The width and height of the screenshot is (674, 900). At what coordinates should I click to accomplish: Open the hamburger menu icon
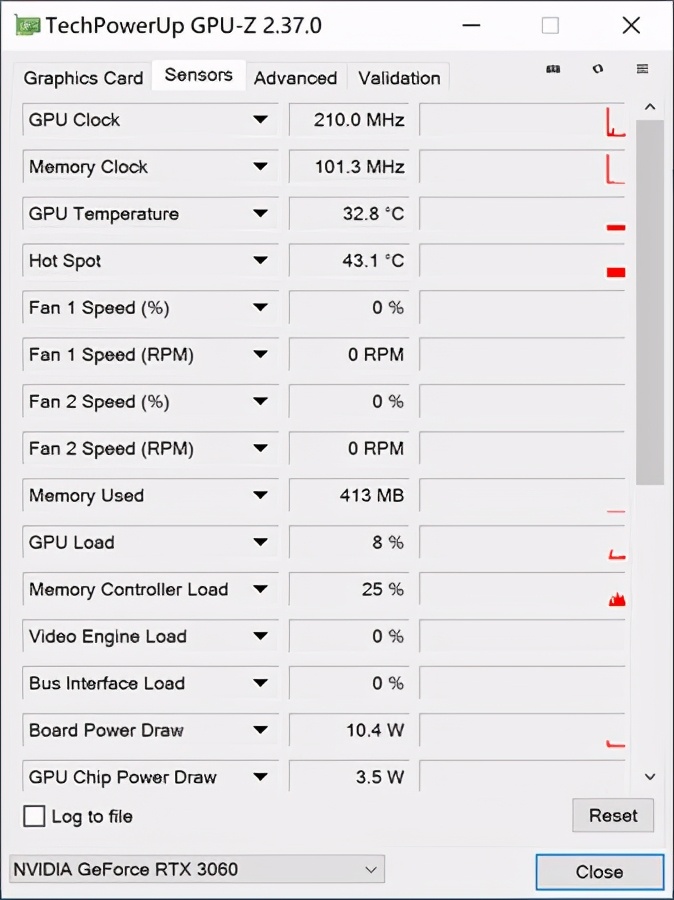point(642,69)
